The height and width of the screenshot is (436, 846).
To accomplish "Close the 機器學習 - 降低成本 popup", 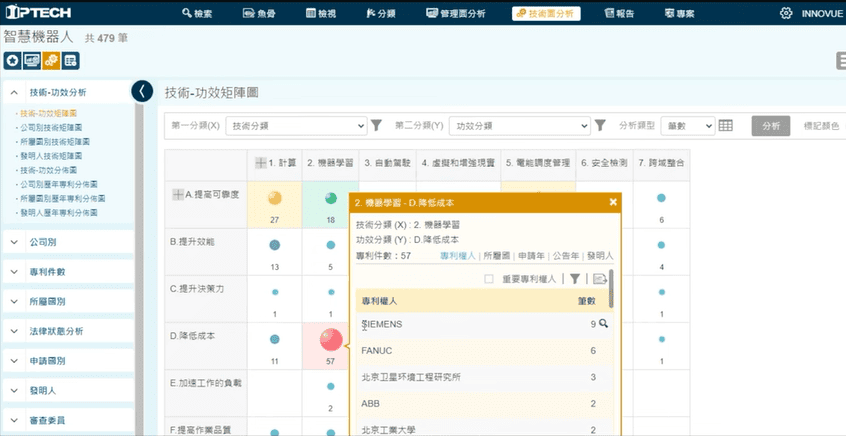I will click(613, 201).
